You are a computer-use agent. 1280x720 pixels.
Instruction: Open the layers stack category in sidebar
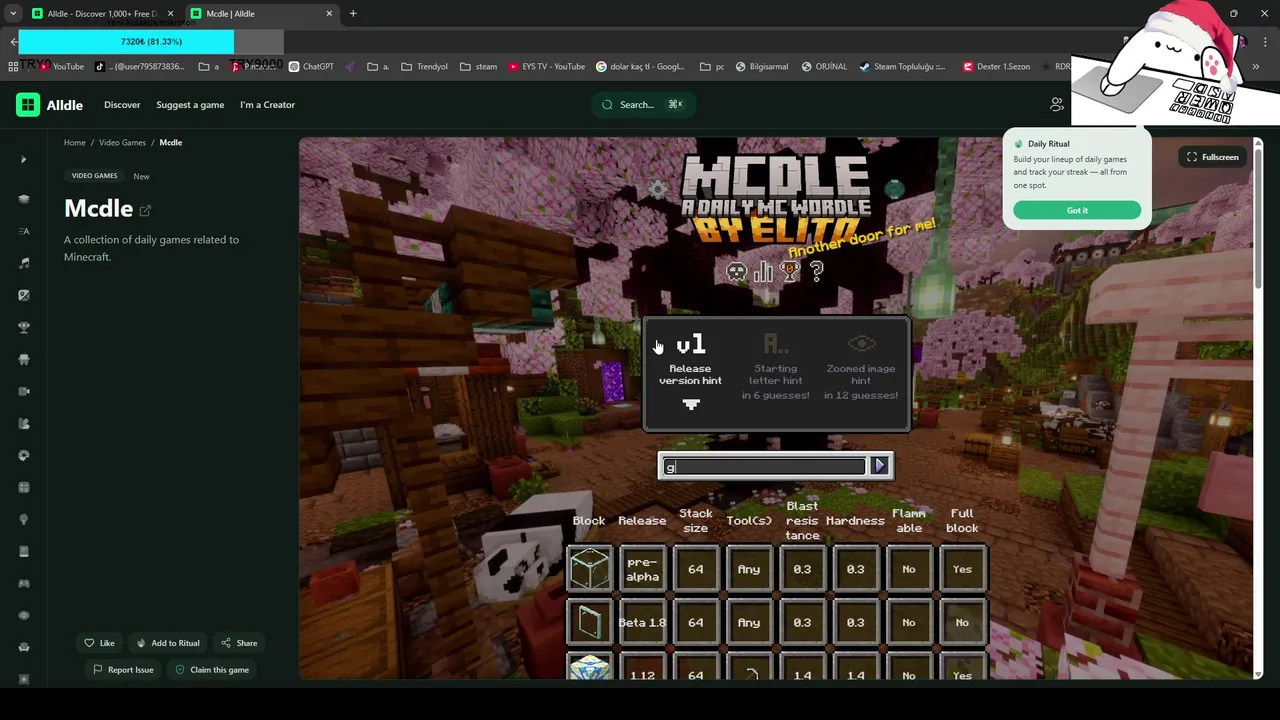pyautogui.click(x=24, y=199)
